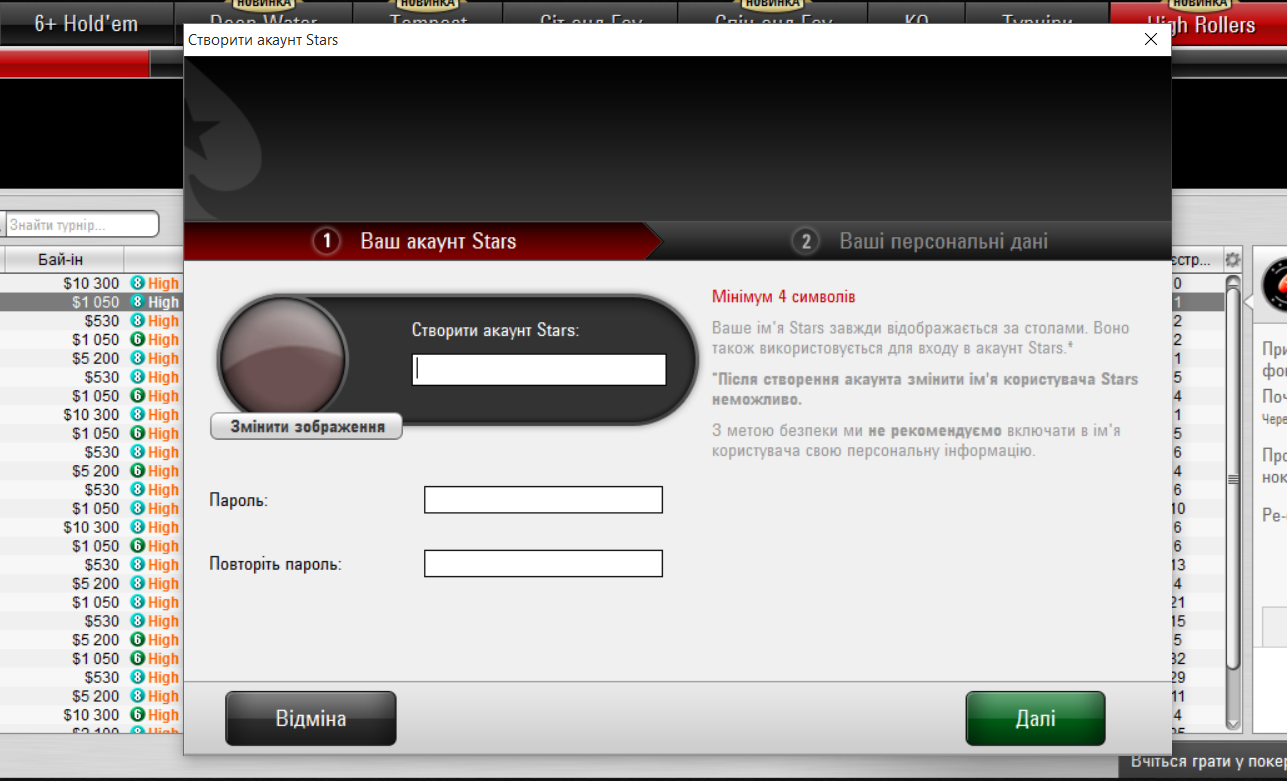Select step 2 Ваші персональні дані

(x=918, y=241)
